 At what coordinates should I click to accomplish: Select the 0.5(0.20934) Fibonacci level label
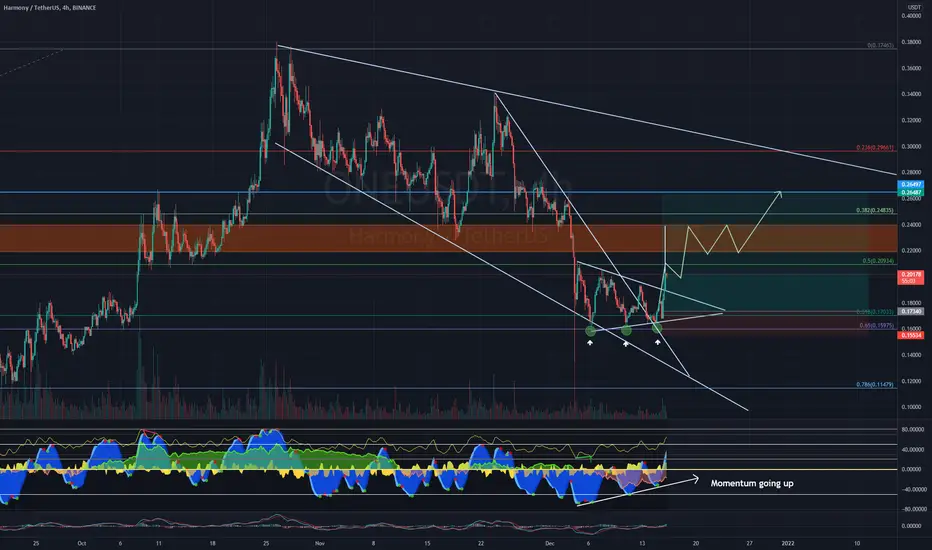878,261
